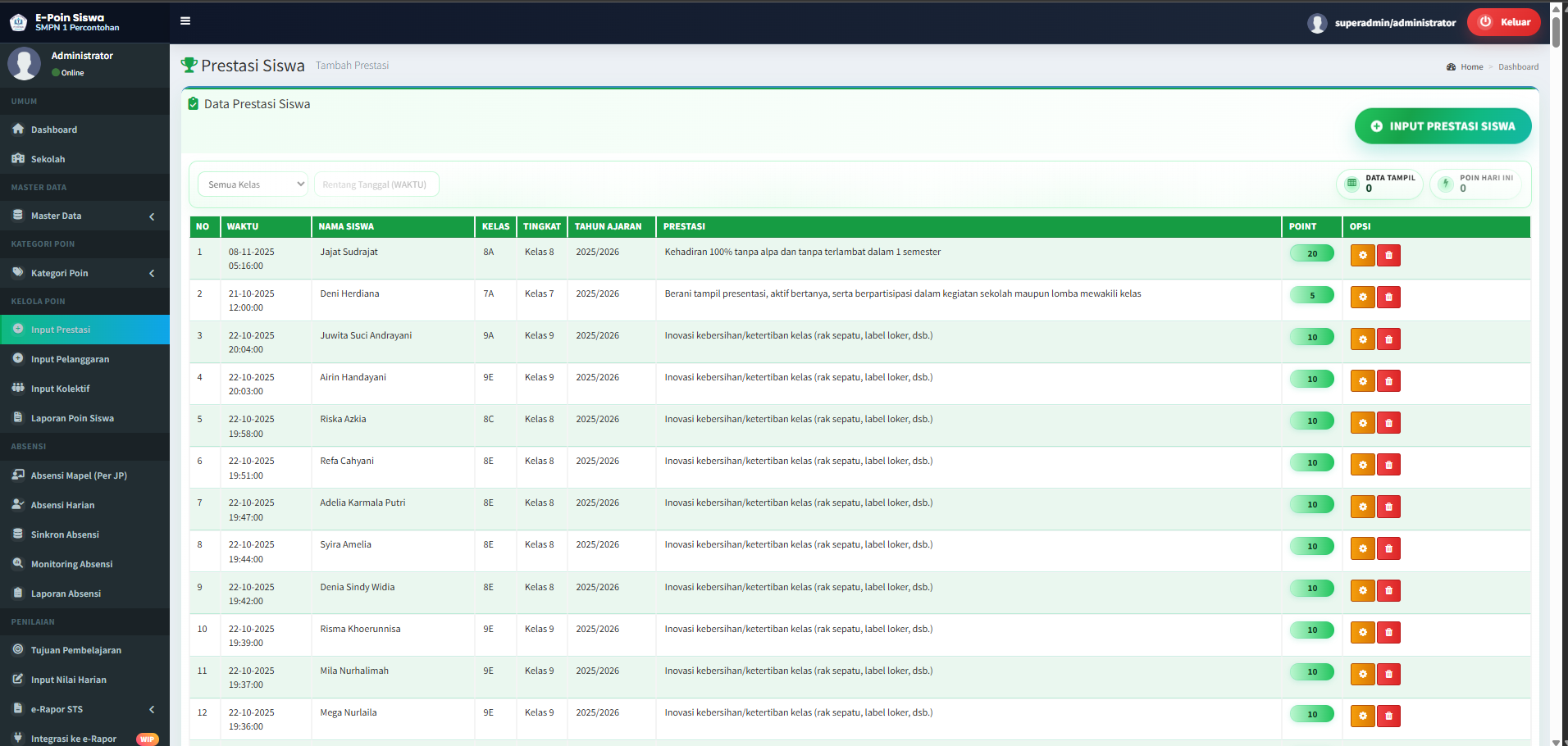Click the red trash icon for Mega Nurlaila
The height and width of the screenshot is (746, 1568).
coord(1388,716)
